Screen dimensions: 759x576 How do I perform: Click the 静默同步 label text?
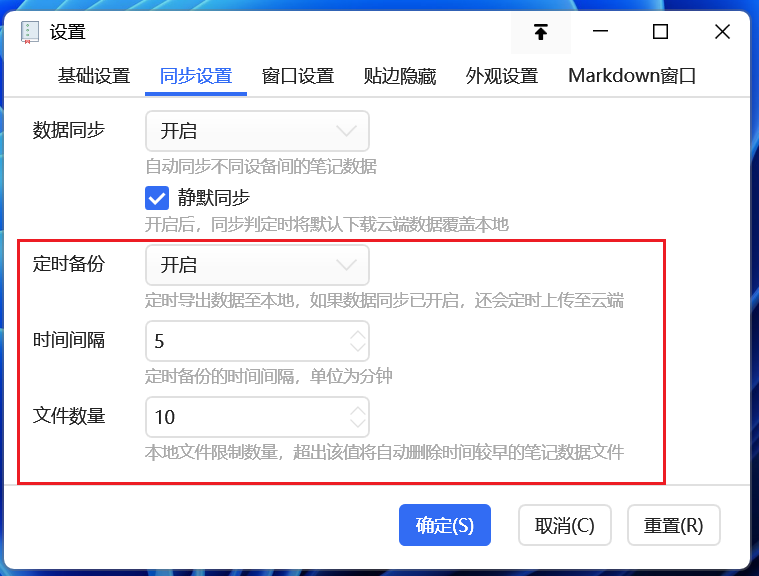click(213, 198)
